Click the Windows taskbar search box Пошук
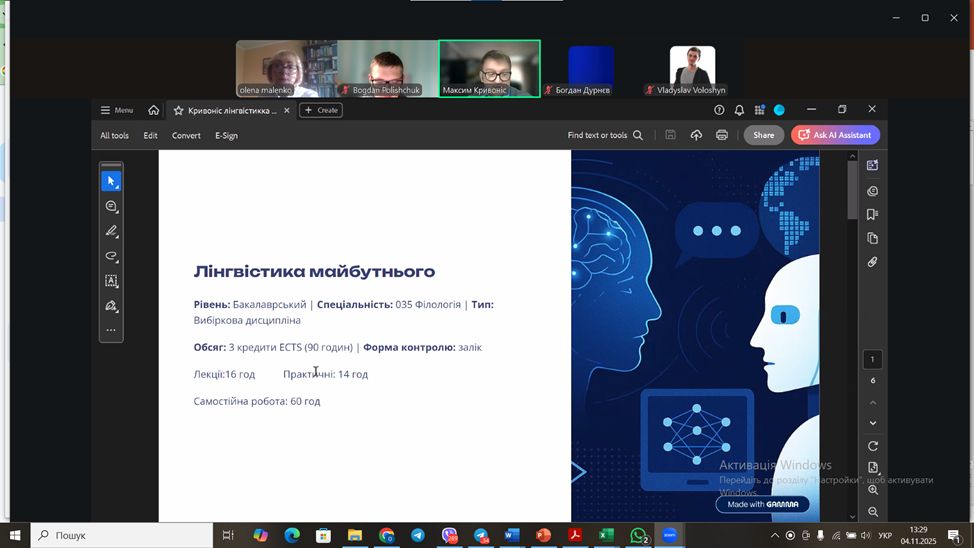Screen dimensions: 974x548 click(122, 536)
